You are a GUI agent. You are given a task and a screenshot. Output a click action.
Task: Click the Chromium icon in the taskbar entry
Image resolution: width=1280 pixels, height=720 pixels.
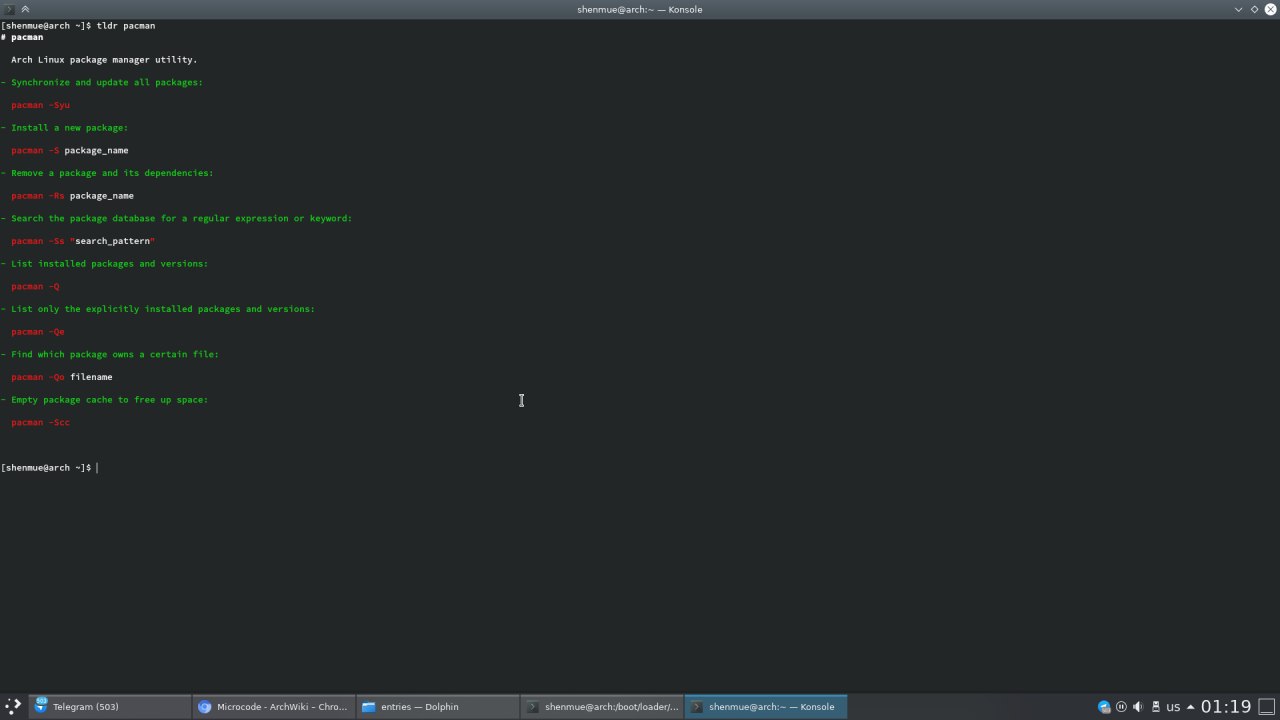205,706
